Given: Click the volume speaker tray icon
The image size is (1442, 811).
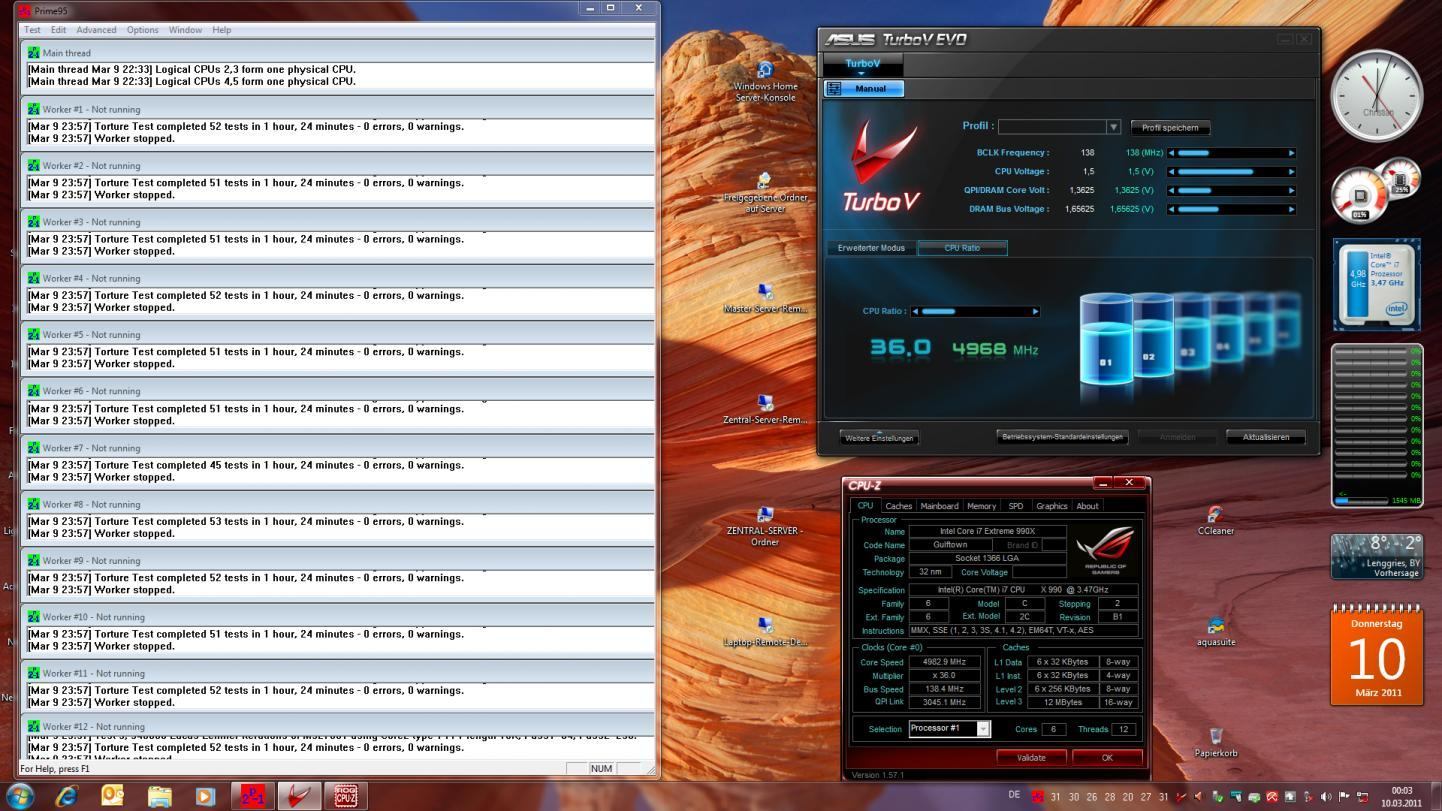Looking at the screenshot, I should pos(1325,797).
